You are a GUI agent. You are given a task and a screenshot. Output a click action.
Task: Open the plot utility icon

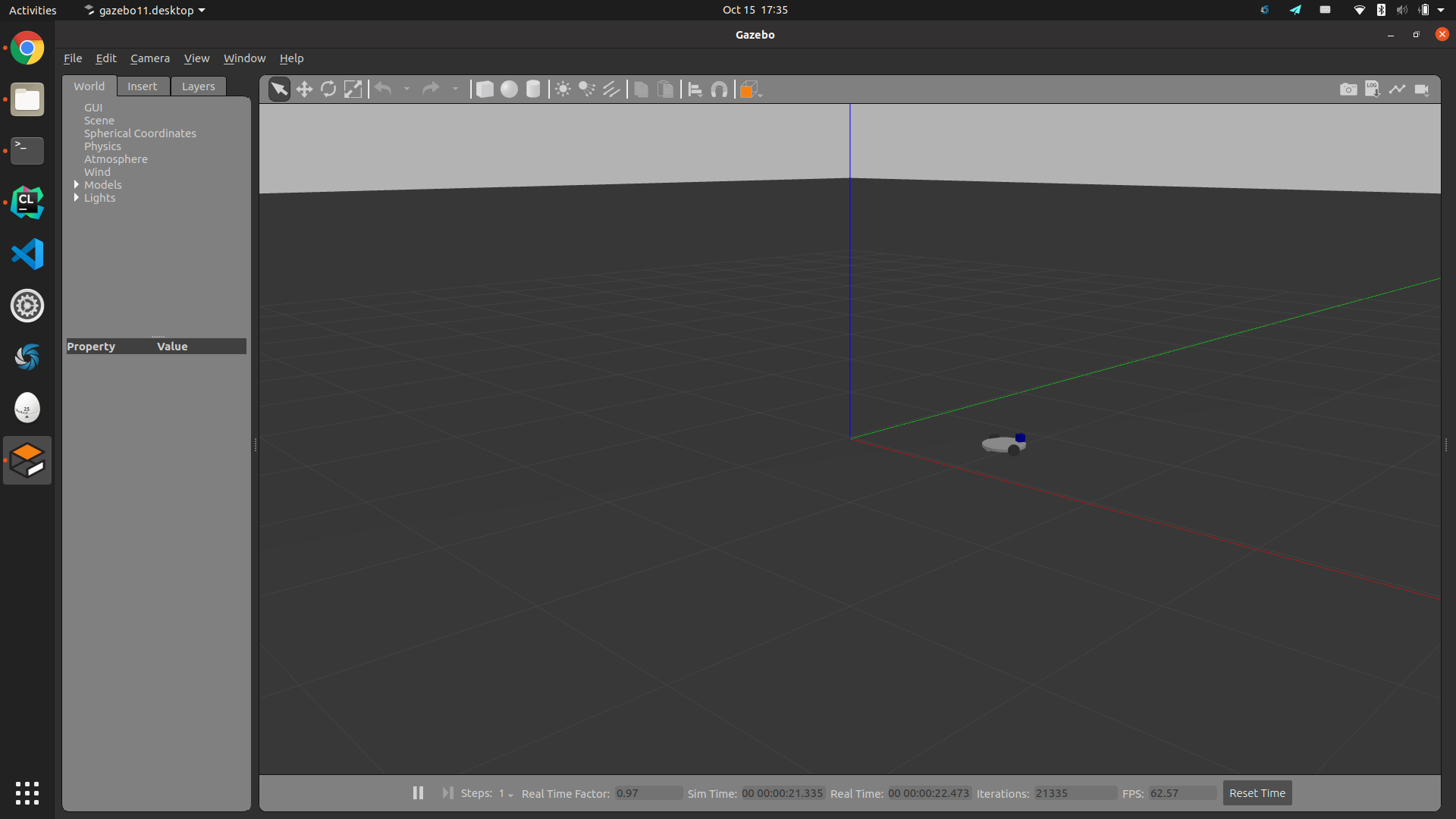[1397, 89]
